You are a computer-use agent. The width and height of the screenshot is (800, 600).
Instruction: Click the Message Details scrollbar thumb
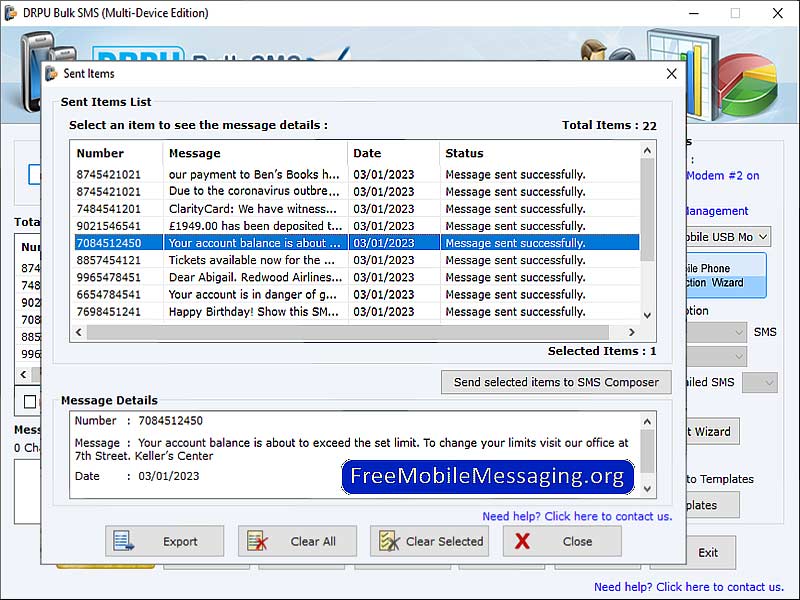tap(647, 451)
